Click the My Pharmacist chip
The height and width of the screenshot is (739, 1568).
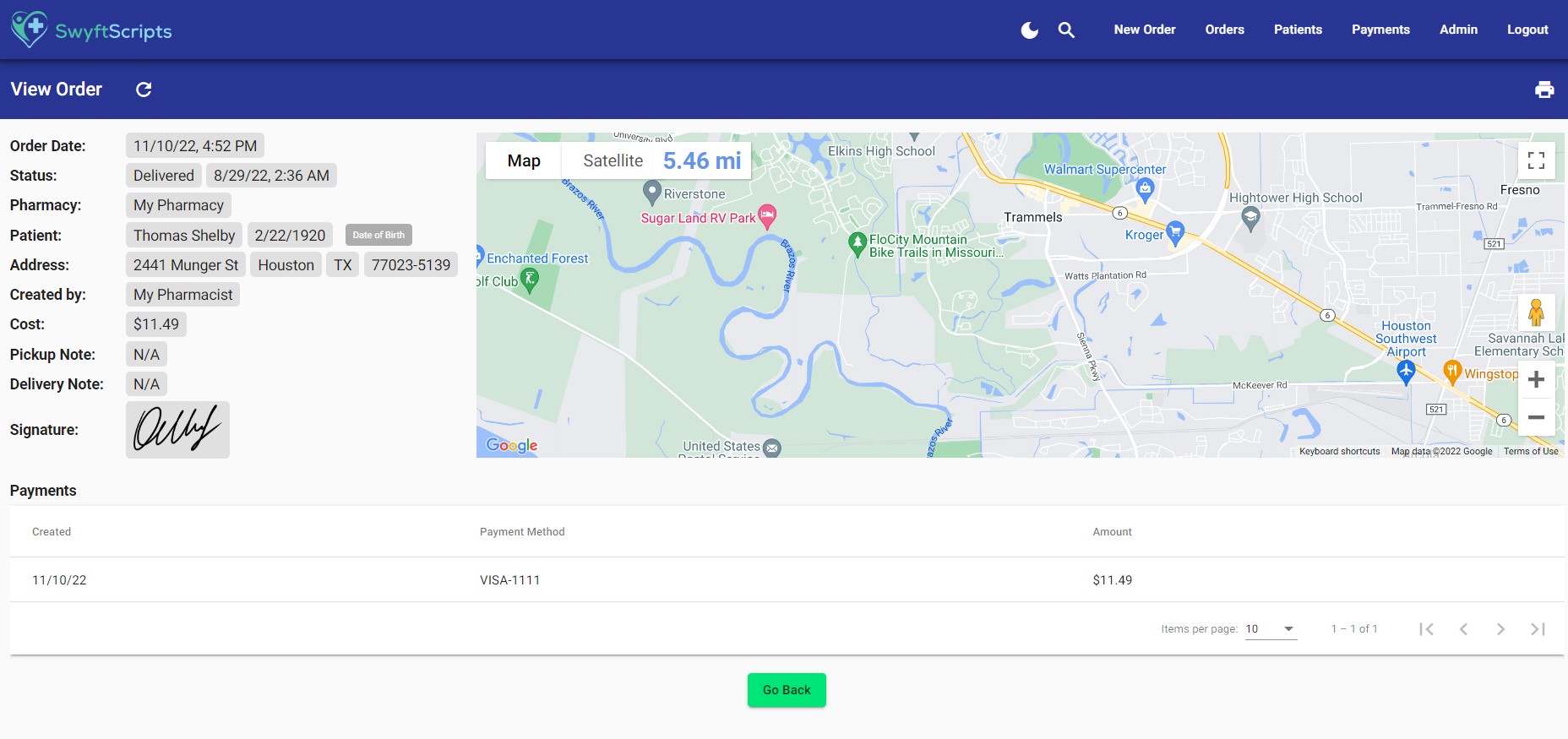point(183,295)
